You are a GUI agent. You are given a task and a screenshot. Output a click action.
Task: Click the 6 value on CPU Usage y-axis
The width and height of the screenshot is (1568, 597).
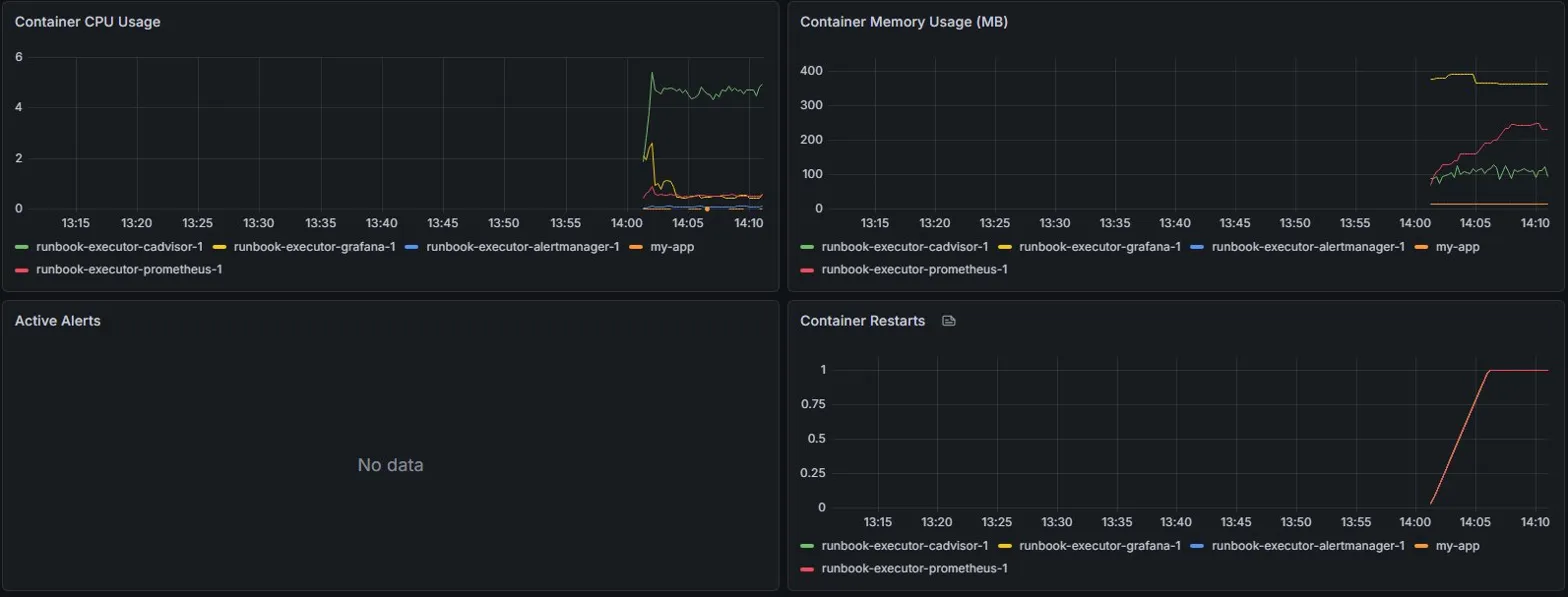point(19,57)
